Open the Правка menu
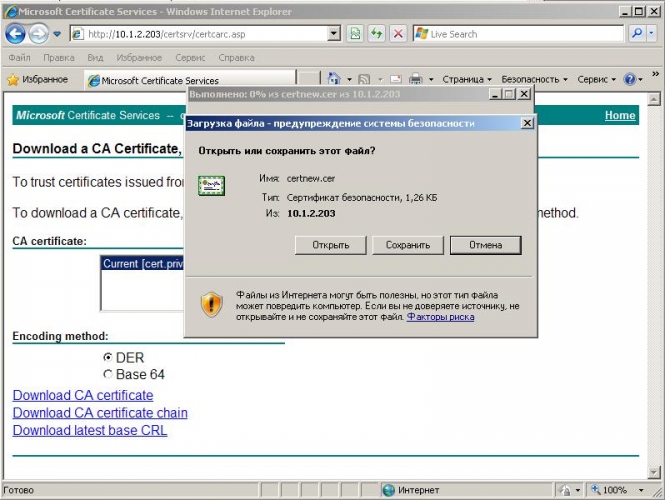Viewport: 665px width, 500px height. (x=59, y=58)
